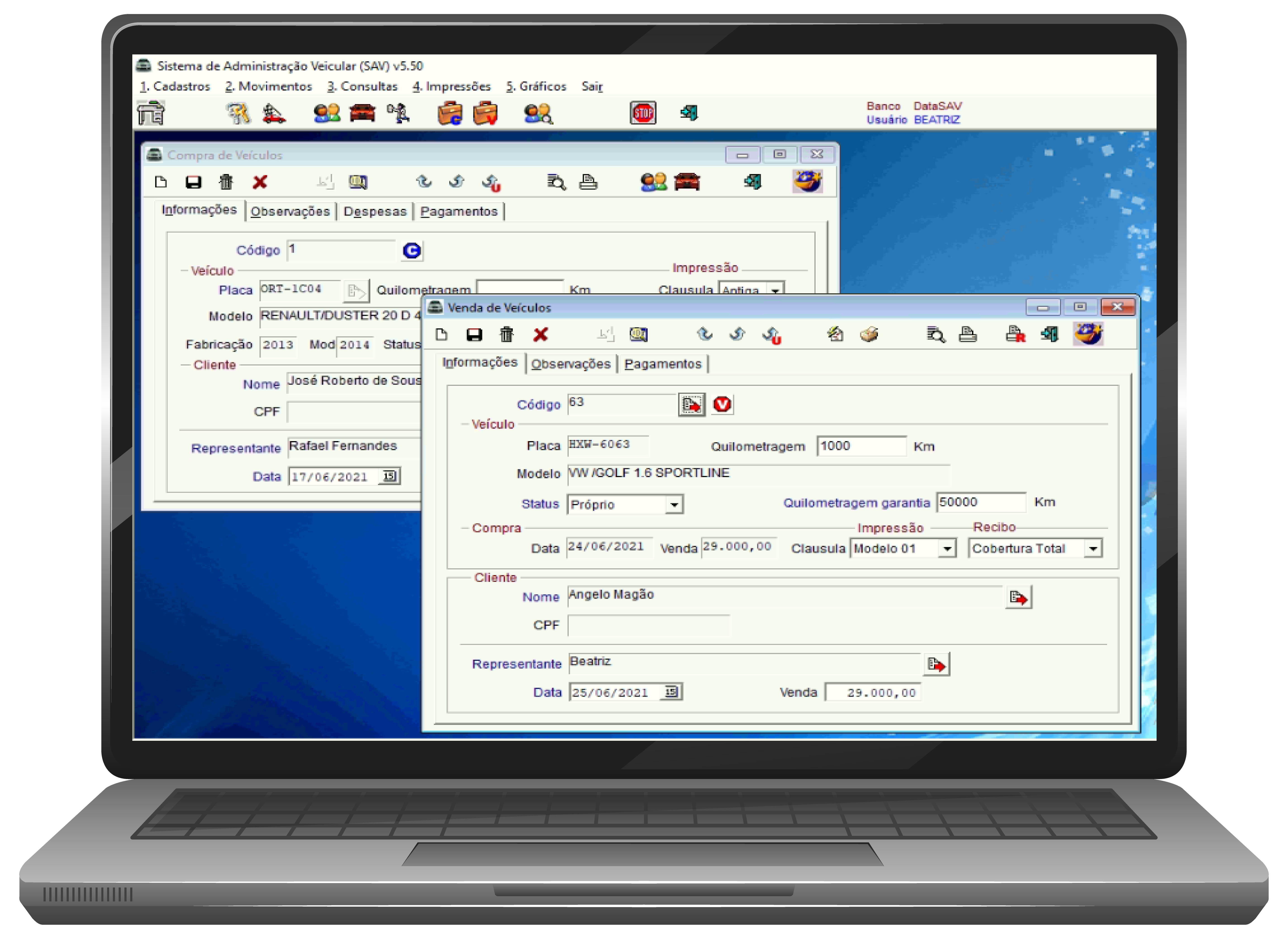Click the magnifier search icon in Compra de Veículos
1288x939 pixels.
(x=556, y=182)
